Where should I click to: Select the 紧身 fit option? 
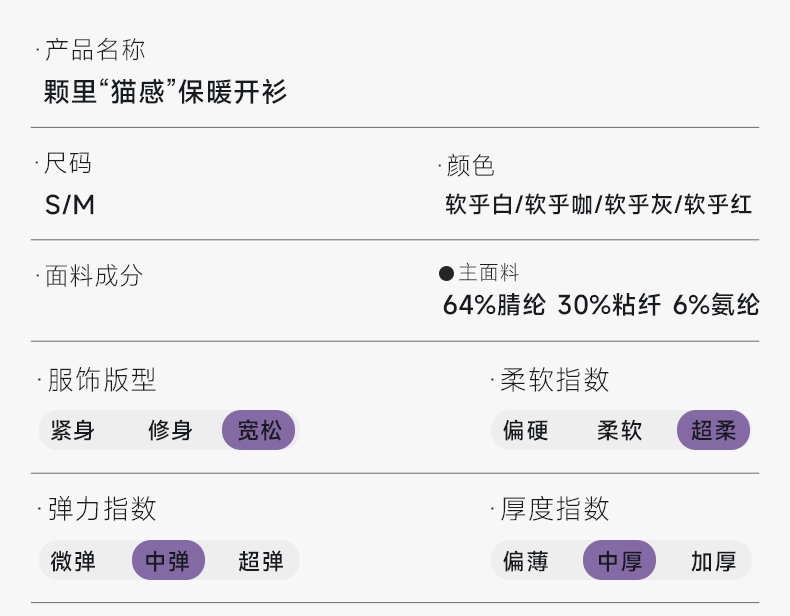(x=72, y=431)
